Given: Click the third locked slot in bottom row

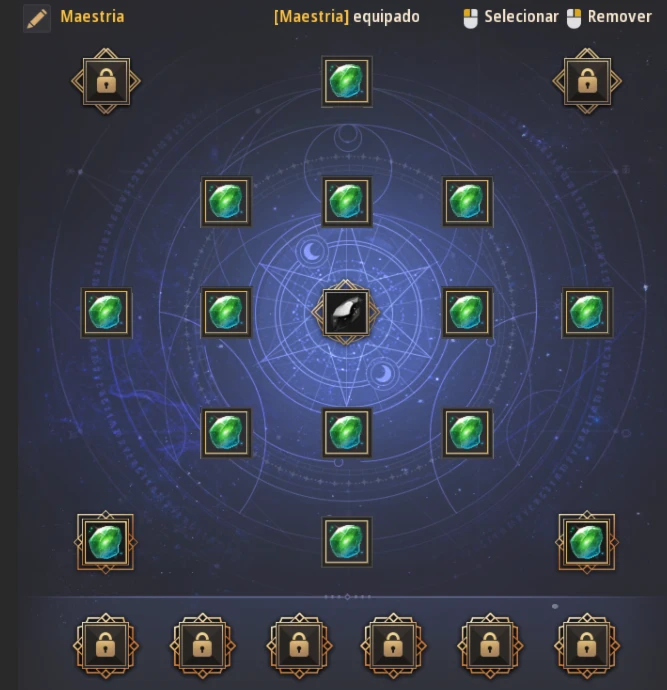Looking at the screenshot, I should 299,646.
